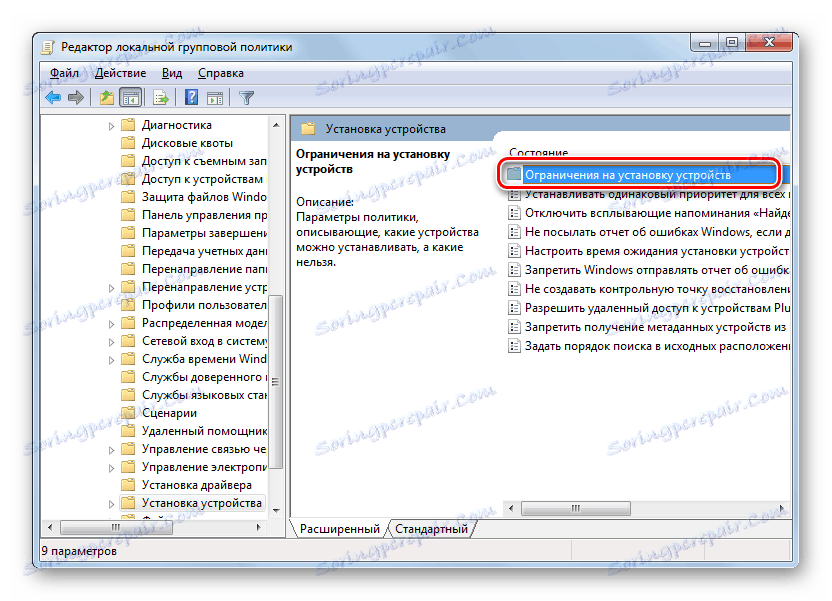Expand the Управление связью че node

[111, 450]
